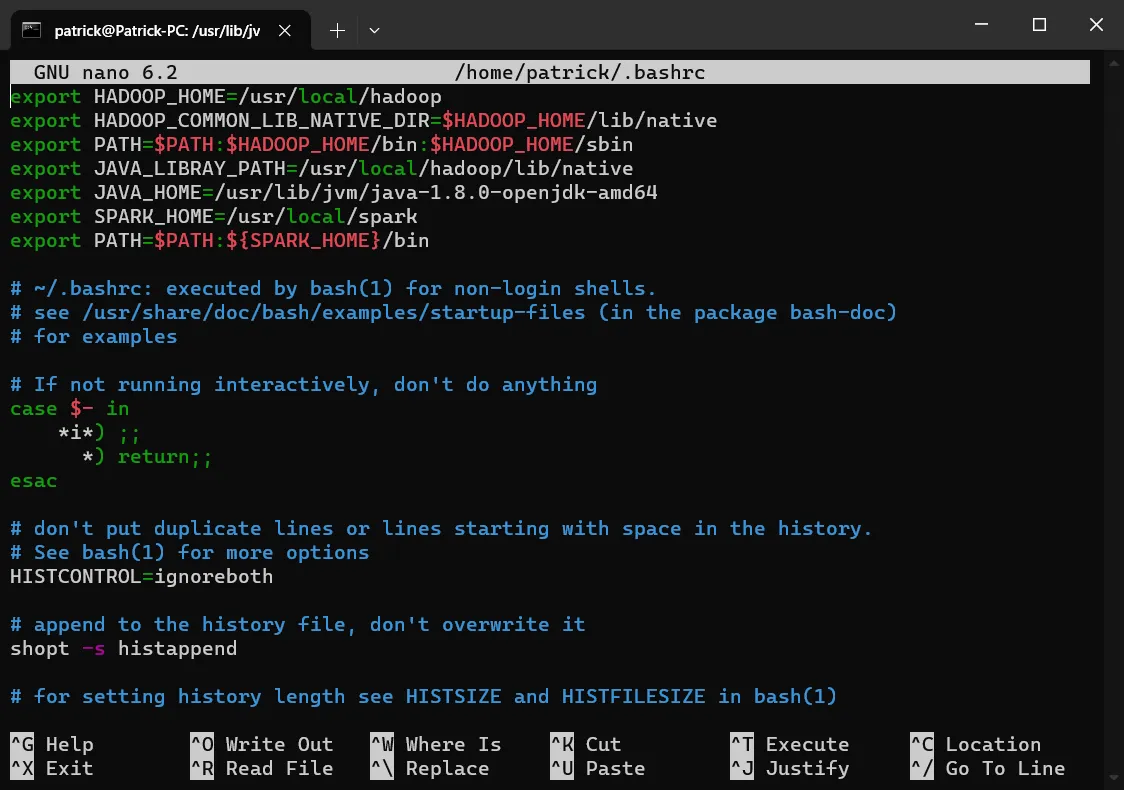Click the 'append to the history file' comment
The image size is (1124, 790).
tap(297, 625)
